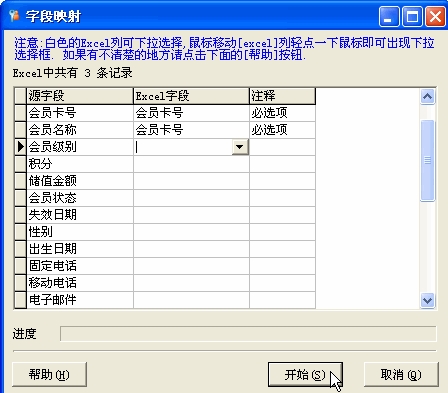448x393 pixels.
Task: Click Excel field cell of 会员状态 row
Action: click(x=191, y=198)
